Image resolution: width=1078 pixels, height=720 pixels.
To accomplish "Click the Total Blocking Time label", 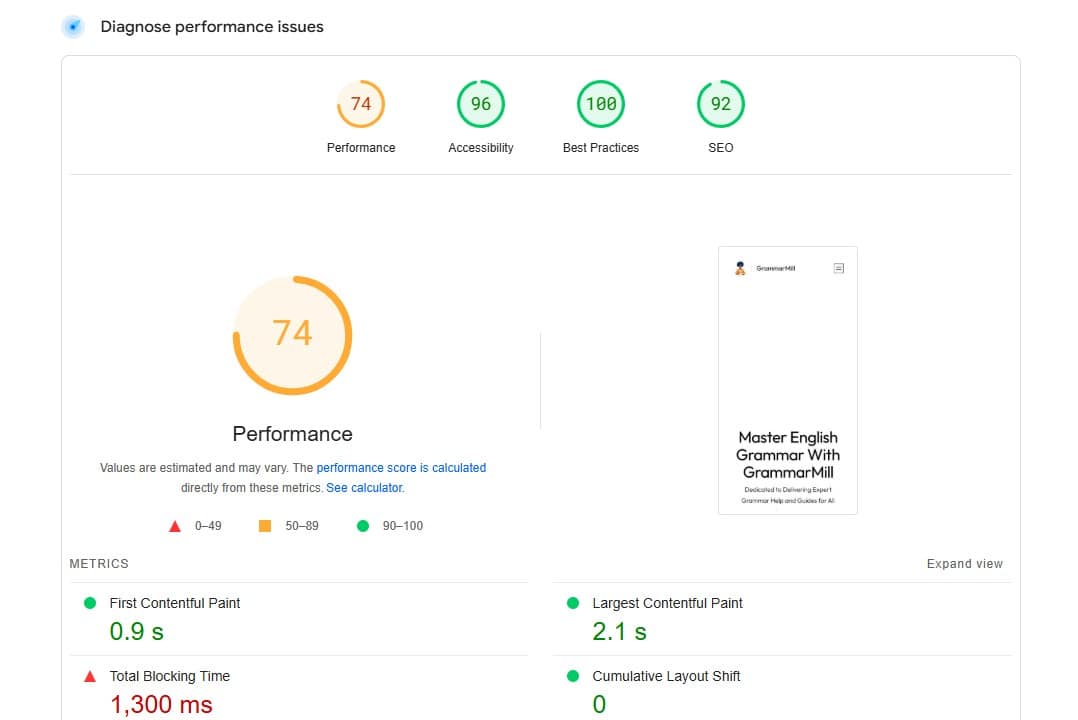I will pos(170,676).
